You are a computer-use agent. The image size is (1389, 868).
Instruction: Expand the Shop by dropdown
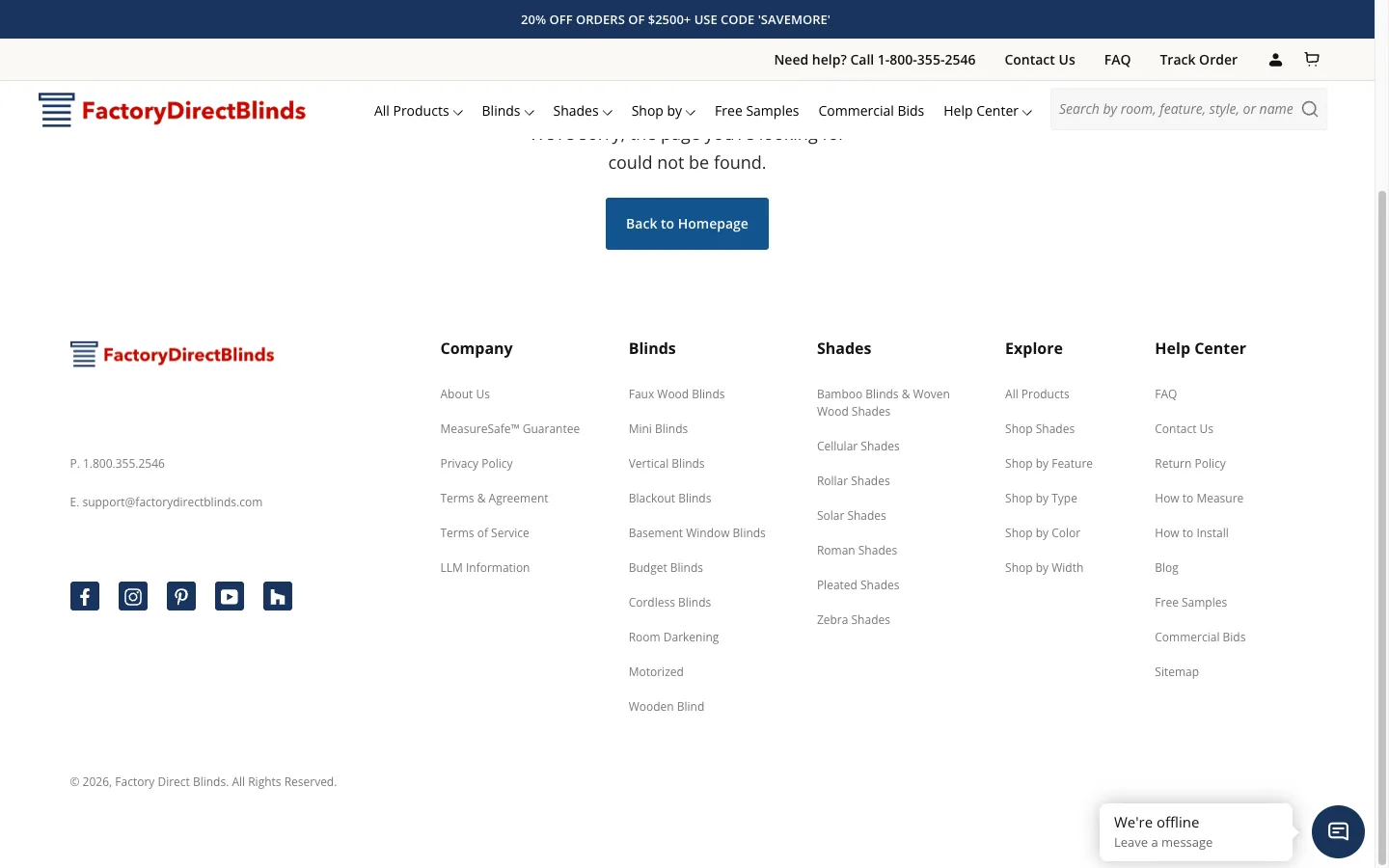[664, 111]
